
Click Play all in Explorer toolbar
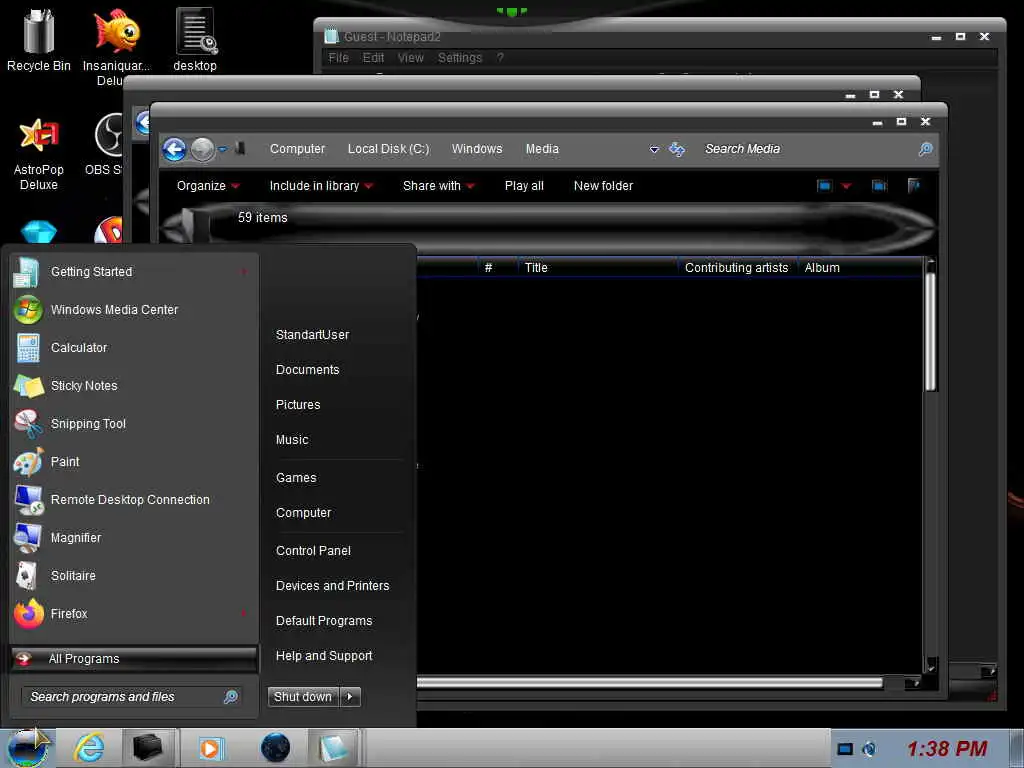(524, 186)
